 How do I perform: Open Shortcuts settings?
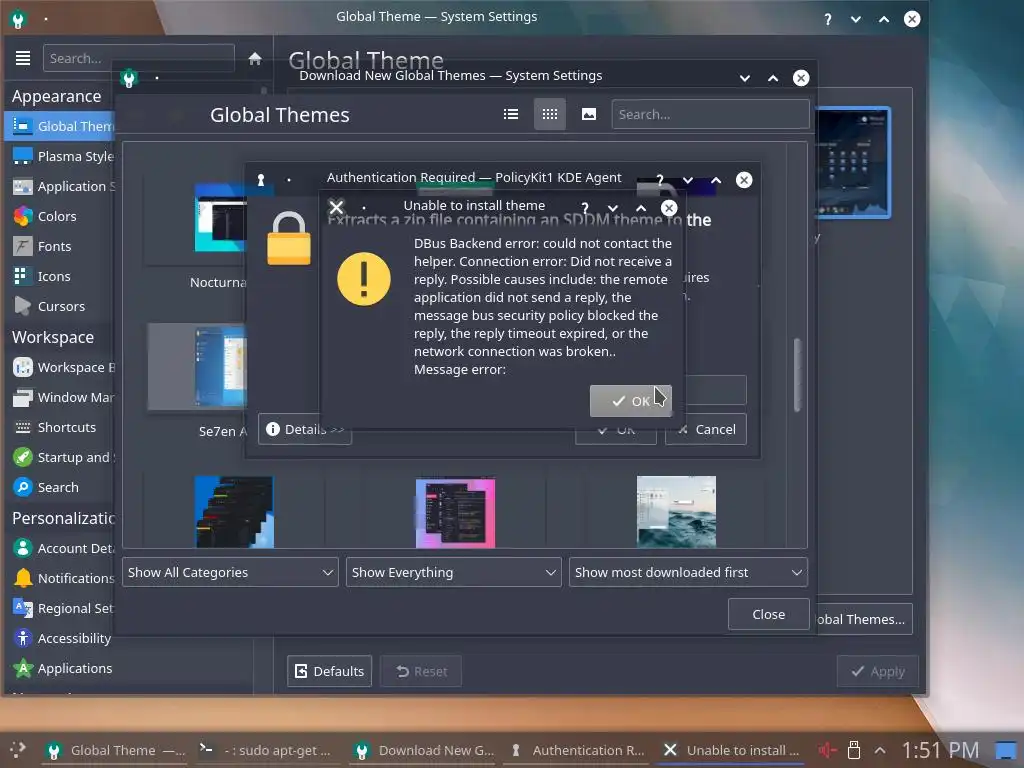(x=60, y=427)
